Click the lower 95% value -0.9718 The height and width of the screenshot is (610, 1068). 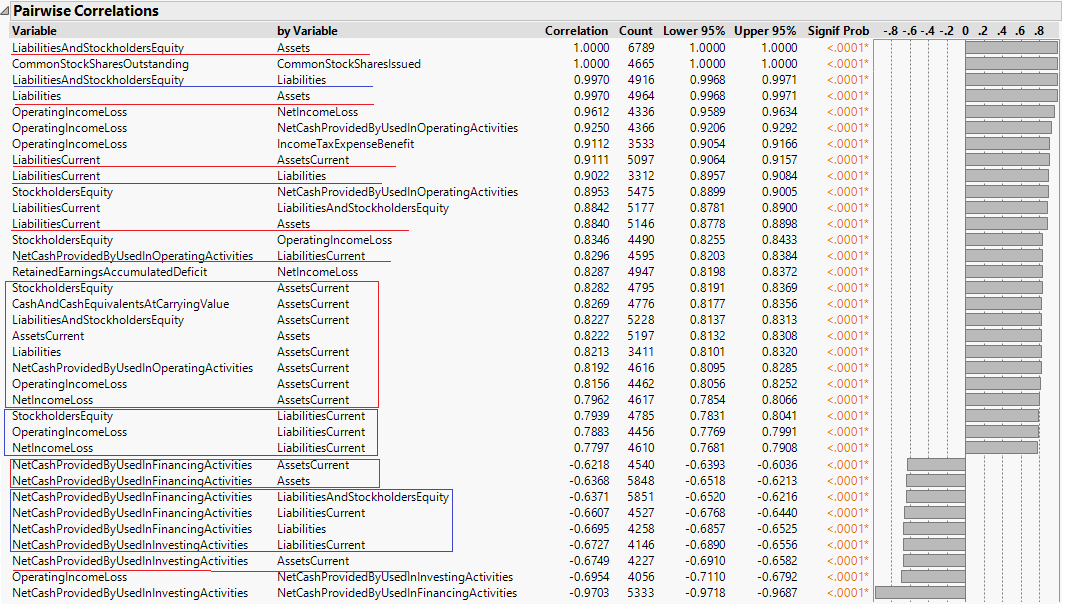[705, 593]
